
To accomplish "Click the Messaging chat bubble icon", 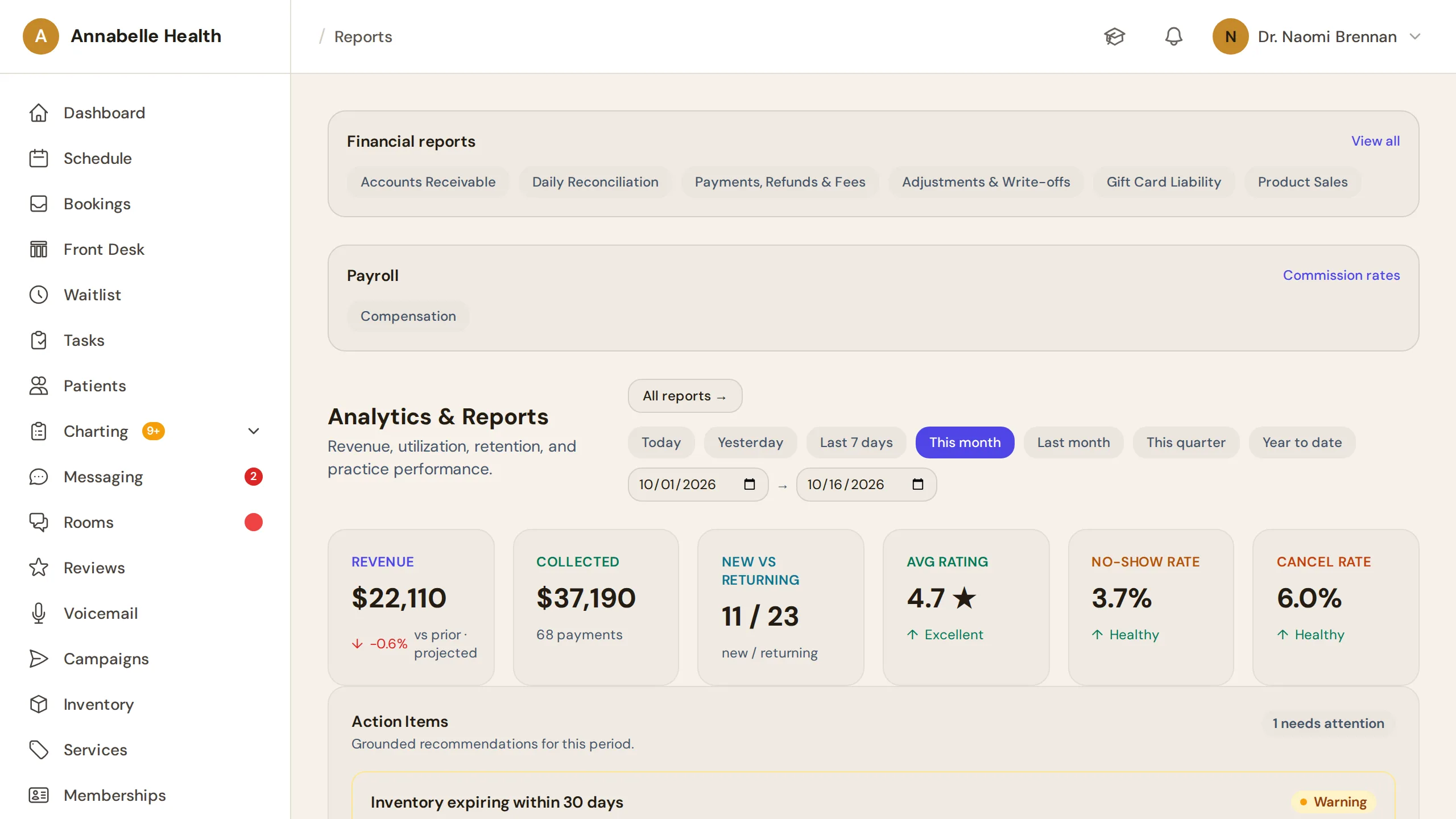I will click(39, 477).
